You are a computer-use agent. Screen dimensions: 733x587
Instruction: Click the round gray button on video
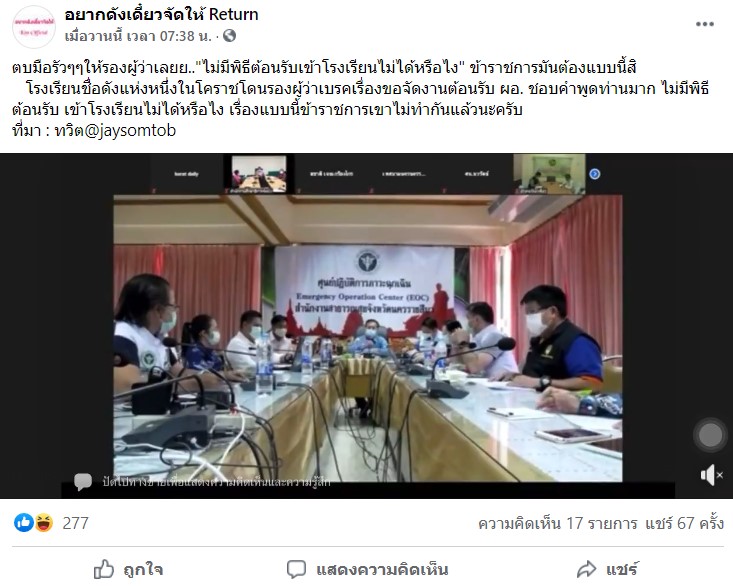coord(710,435)
